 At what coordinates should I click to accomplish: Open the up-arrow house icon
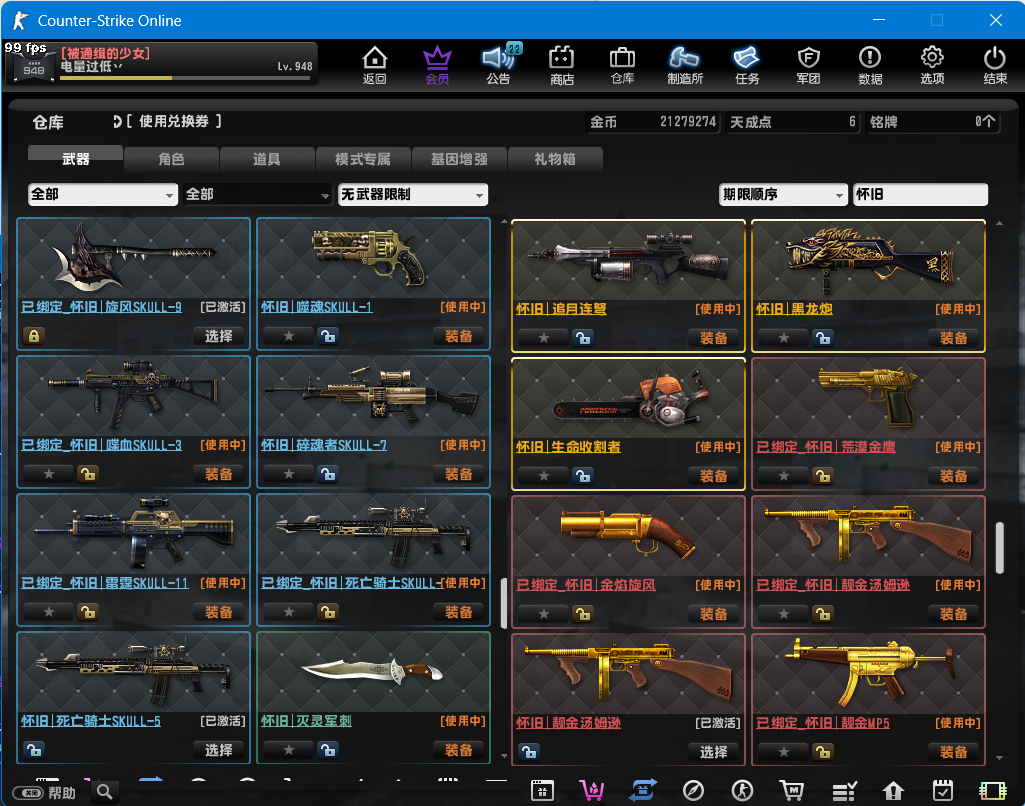click(893, 791)
